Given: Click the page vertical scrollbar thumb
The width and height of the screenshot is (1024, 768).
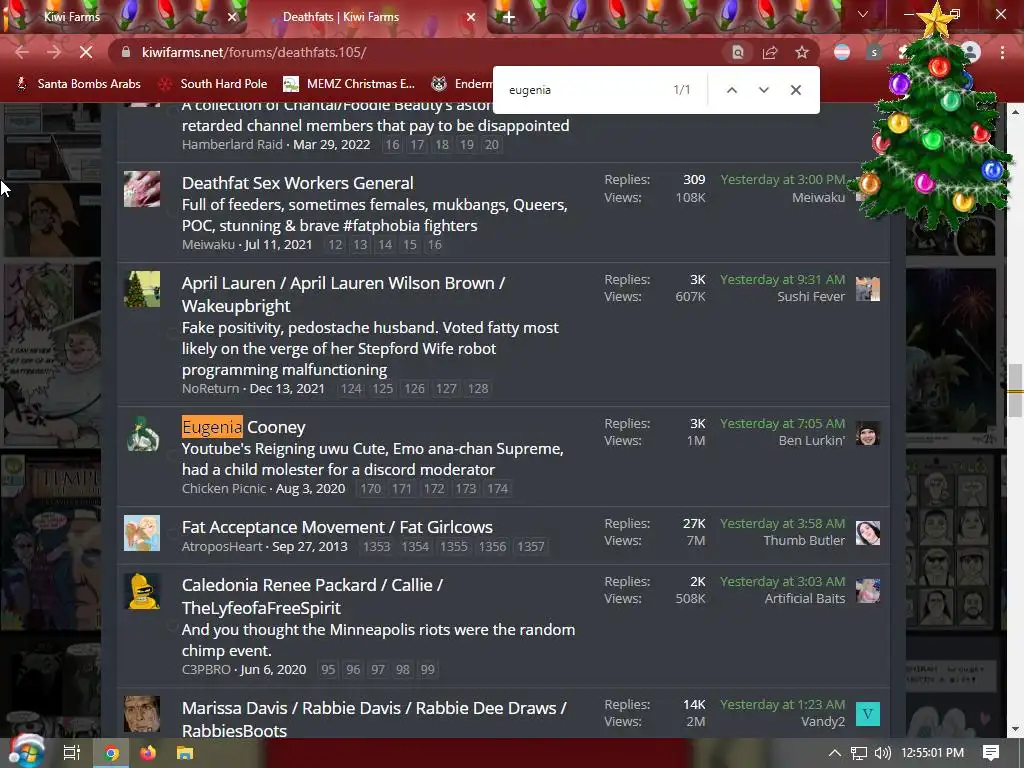Looking at the screenshot, I should click(x=1015, y=391).
